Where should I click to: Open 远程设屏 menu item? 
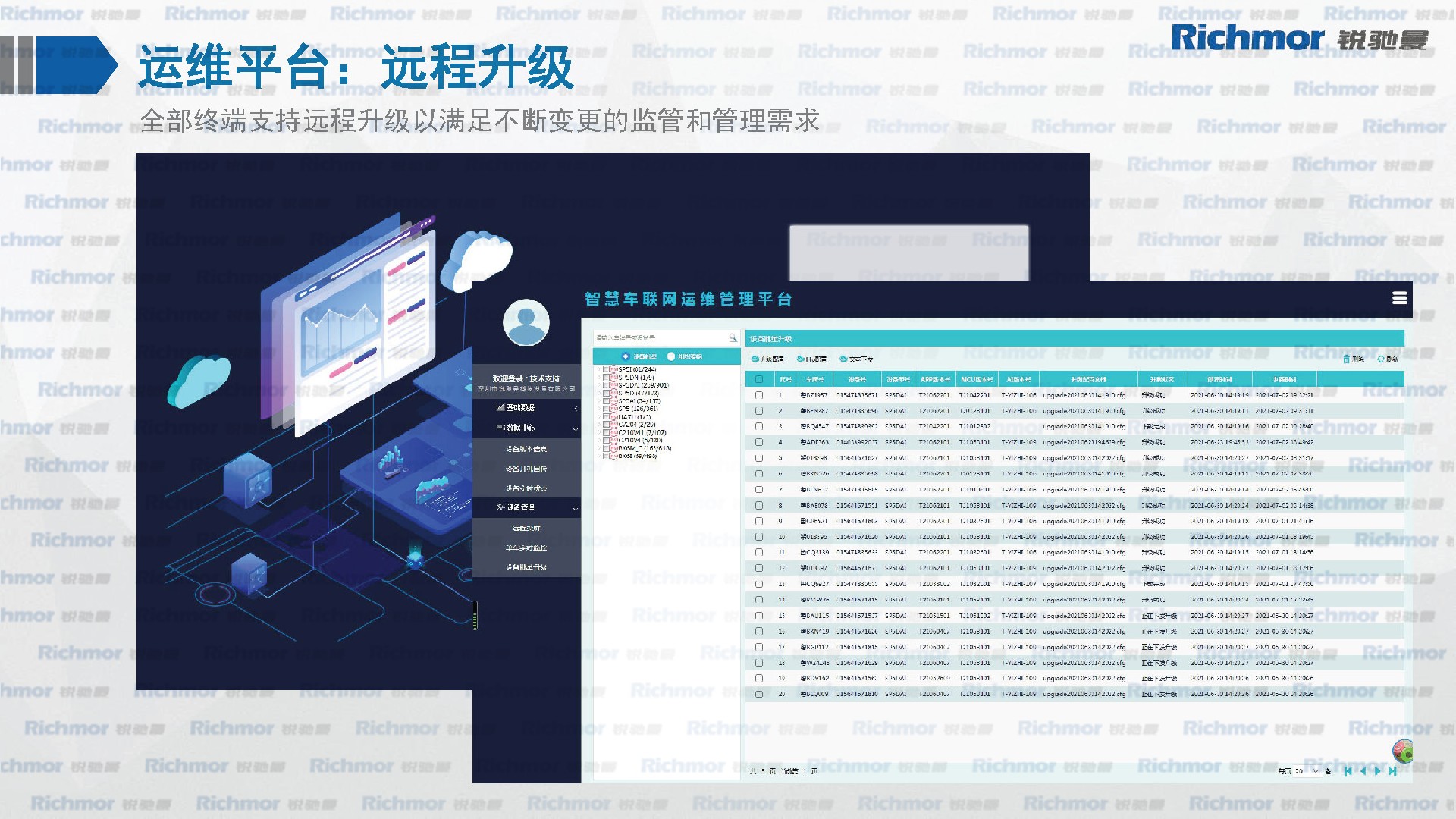pos(526,528)
